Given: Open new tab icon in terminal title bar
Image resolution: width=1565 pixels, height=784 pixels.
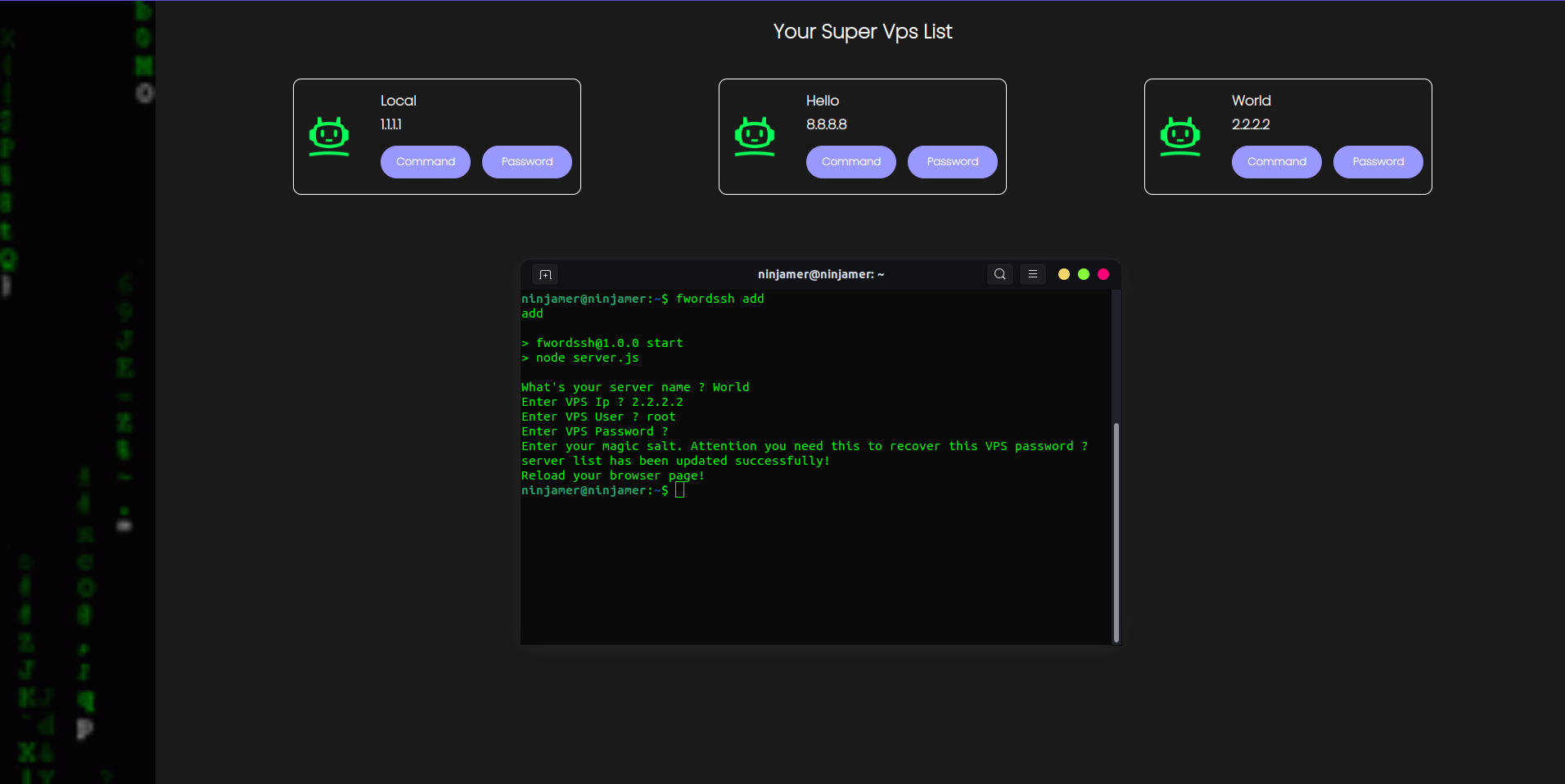Looking at the screenshot, I should coord(545,274).
